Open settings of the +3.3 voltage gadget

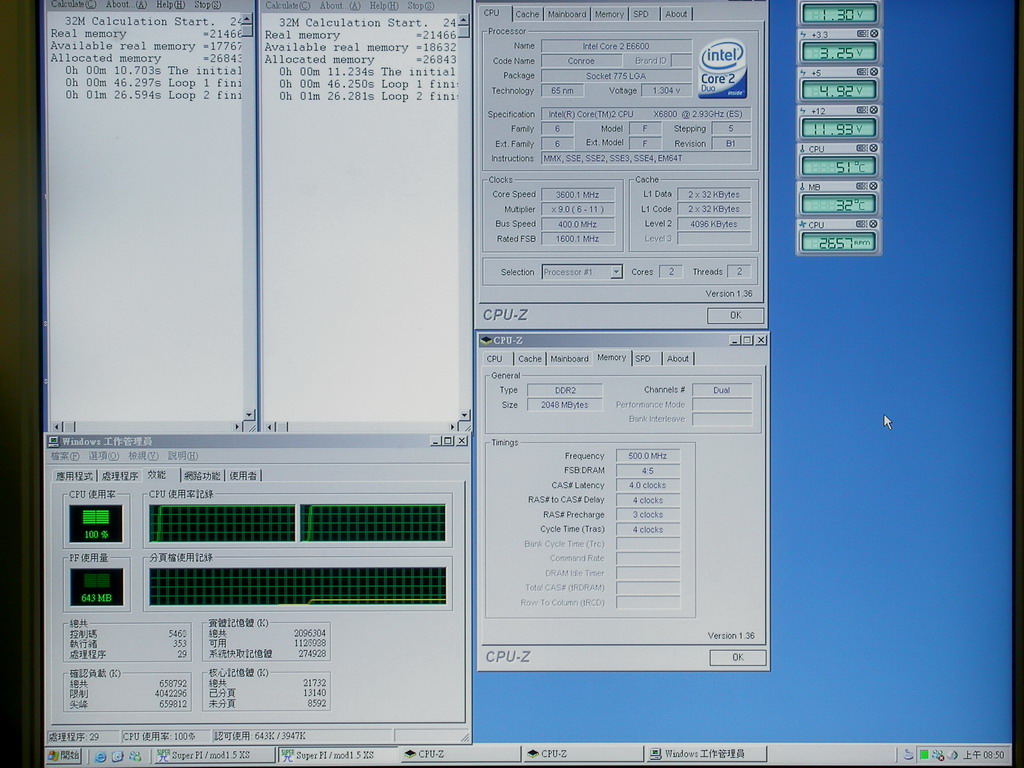862,33
